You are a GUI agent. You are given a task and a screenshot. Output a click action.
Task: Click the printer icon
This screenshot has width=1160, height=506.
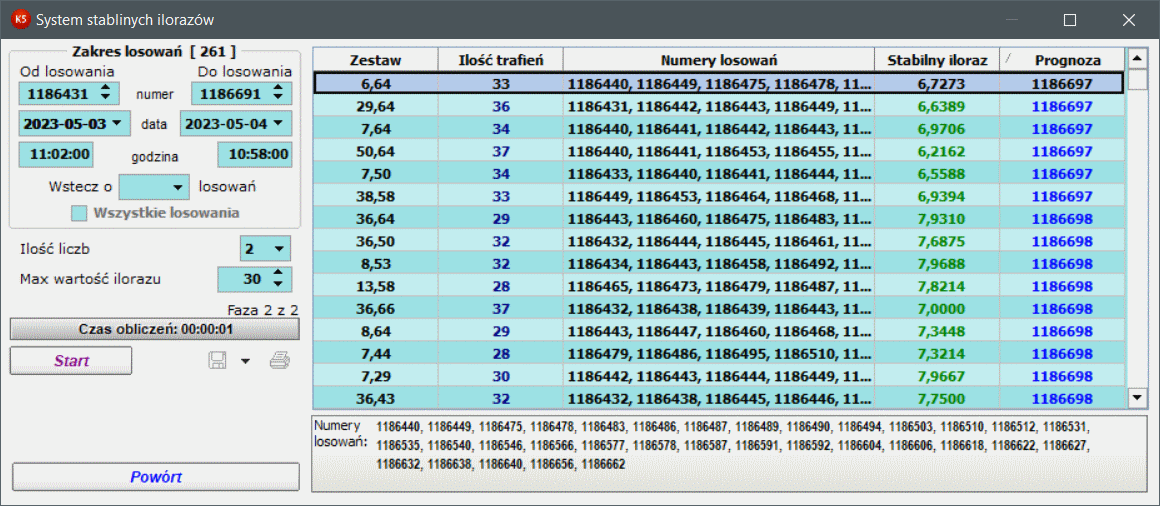tap(280, 361)
